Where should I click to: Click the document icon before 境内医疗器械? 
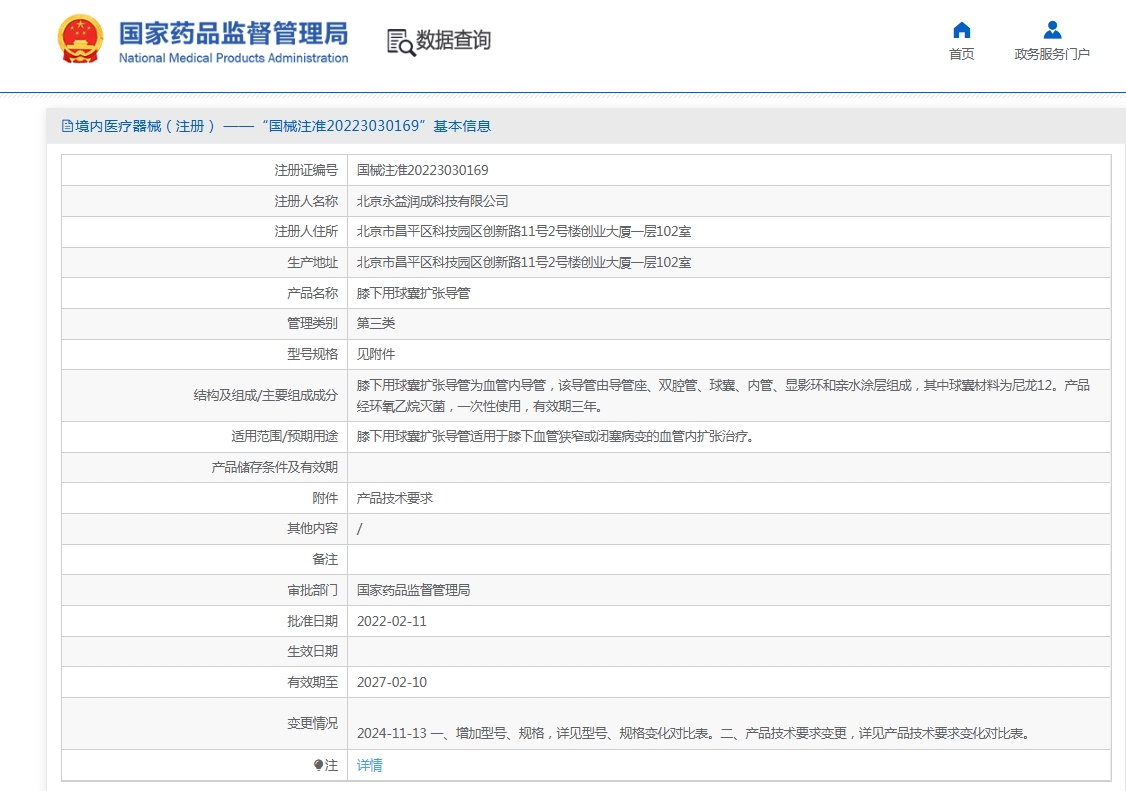[x=67, y=126]
